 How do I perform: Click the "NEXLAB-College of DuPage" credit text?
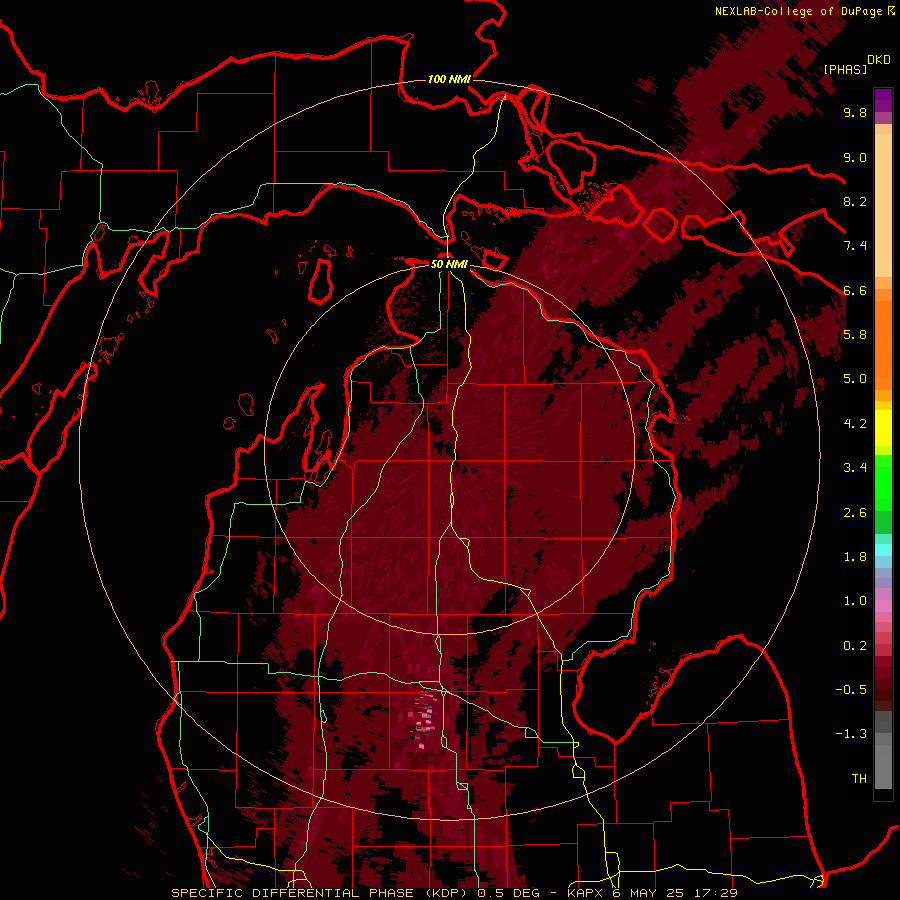point(798,11)
